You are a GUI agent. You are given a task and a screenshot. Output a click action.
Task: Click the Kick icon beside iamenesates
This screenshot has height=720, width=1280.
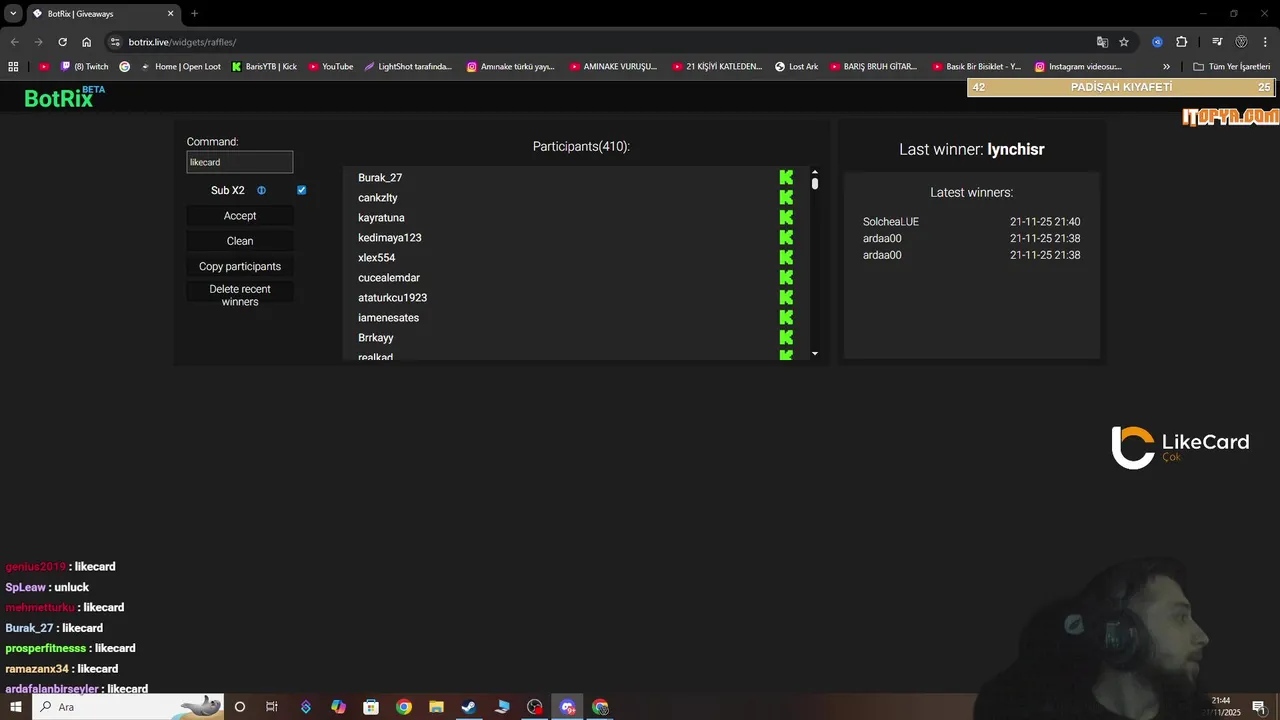(786, 318)
